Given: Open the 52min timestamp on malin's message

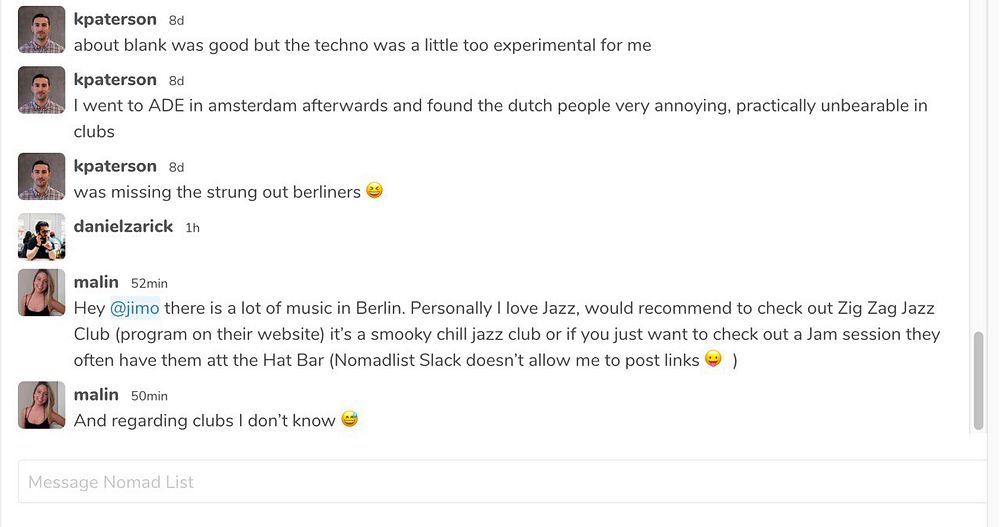Looking at the screenshot, I should click(x=149, y=284).
